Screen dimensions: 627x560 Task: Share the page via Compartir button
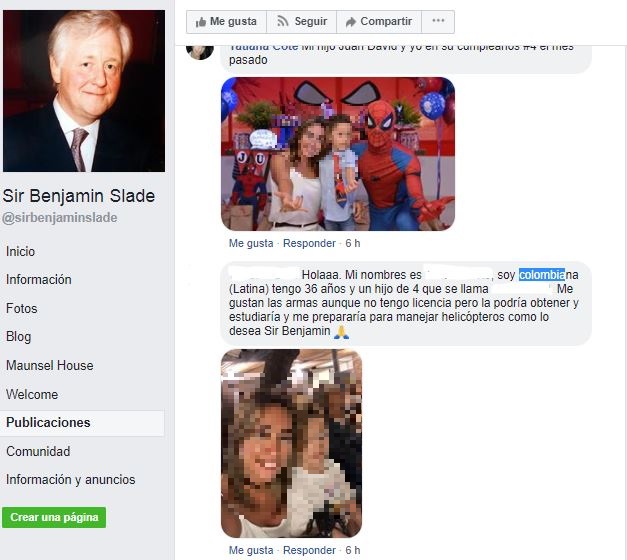379,22
